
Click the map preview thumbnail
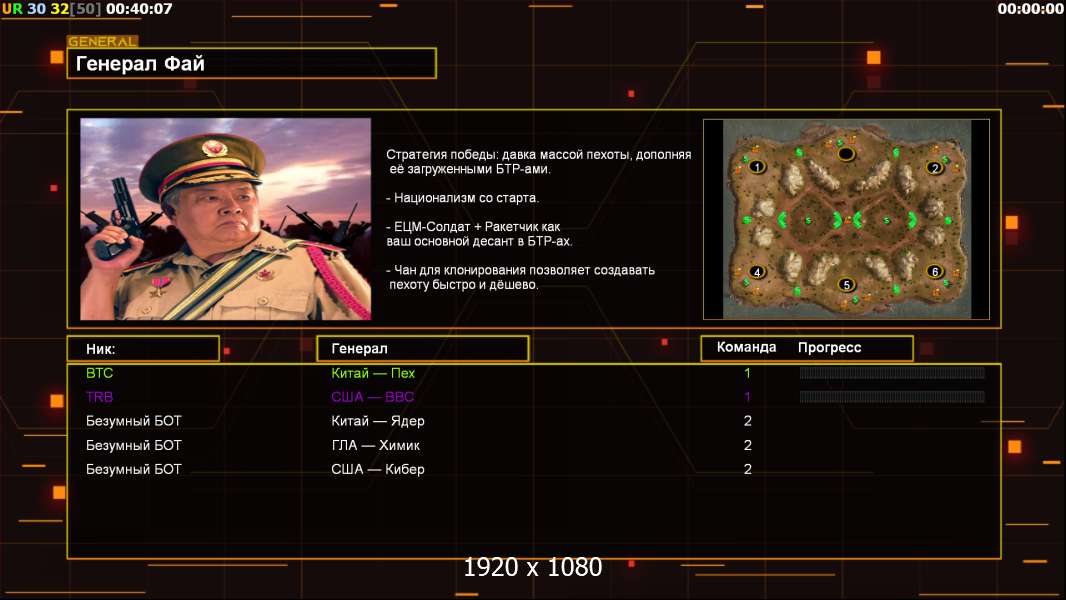(x=846, y=219)
